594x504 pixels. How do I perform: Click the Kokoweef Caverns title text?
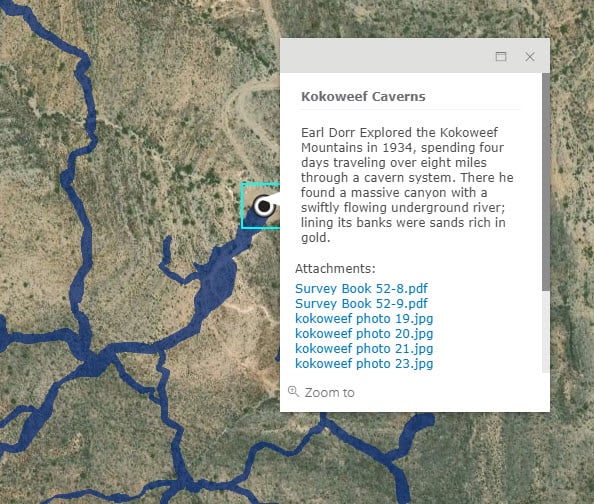pyautogui.click(x=363, y=96)
